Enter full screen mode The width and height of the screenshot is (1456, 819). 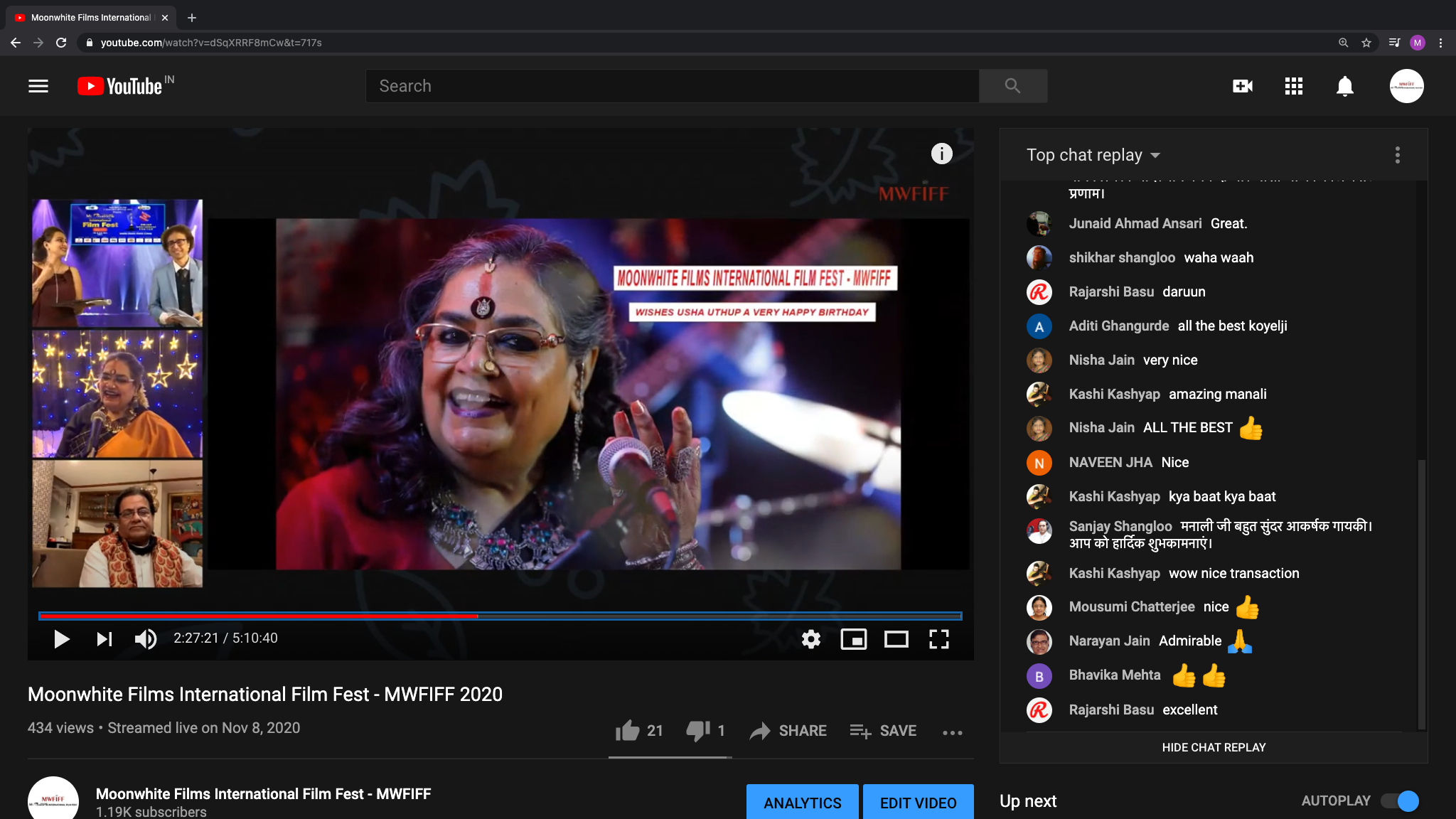(x=939, y=639)
